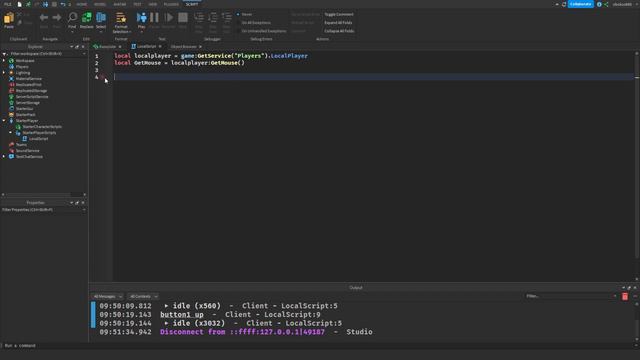
Task: Switch to the AVATAR ribbon tab
Action: coord(120,4)
